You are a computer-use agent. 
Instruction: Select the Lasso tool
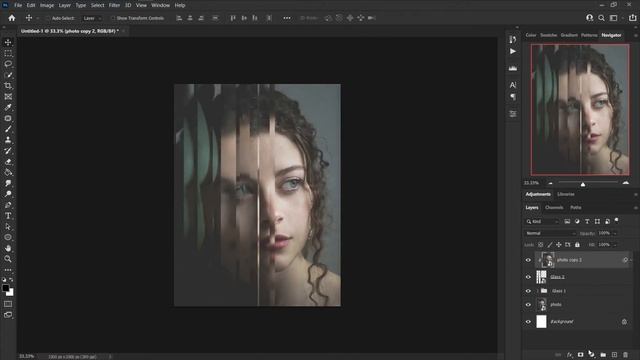8,64
